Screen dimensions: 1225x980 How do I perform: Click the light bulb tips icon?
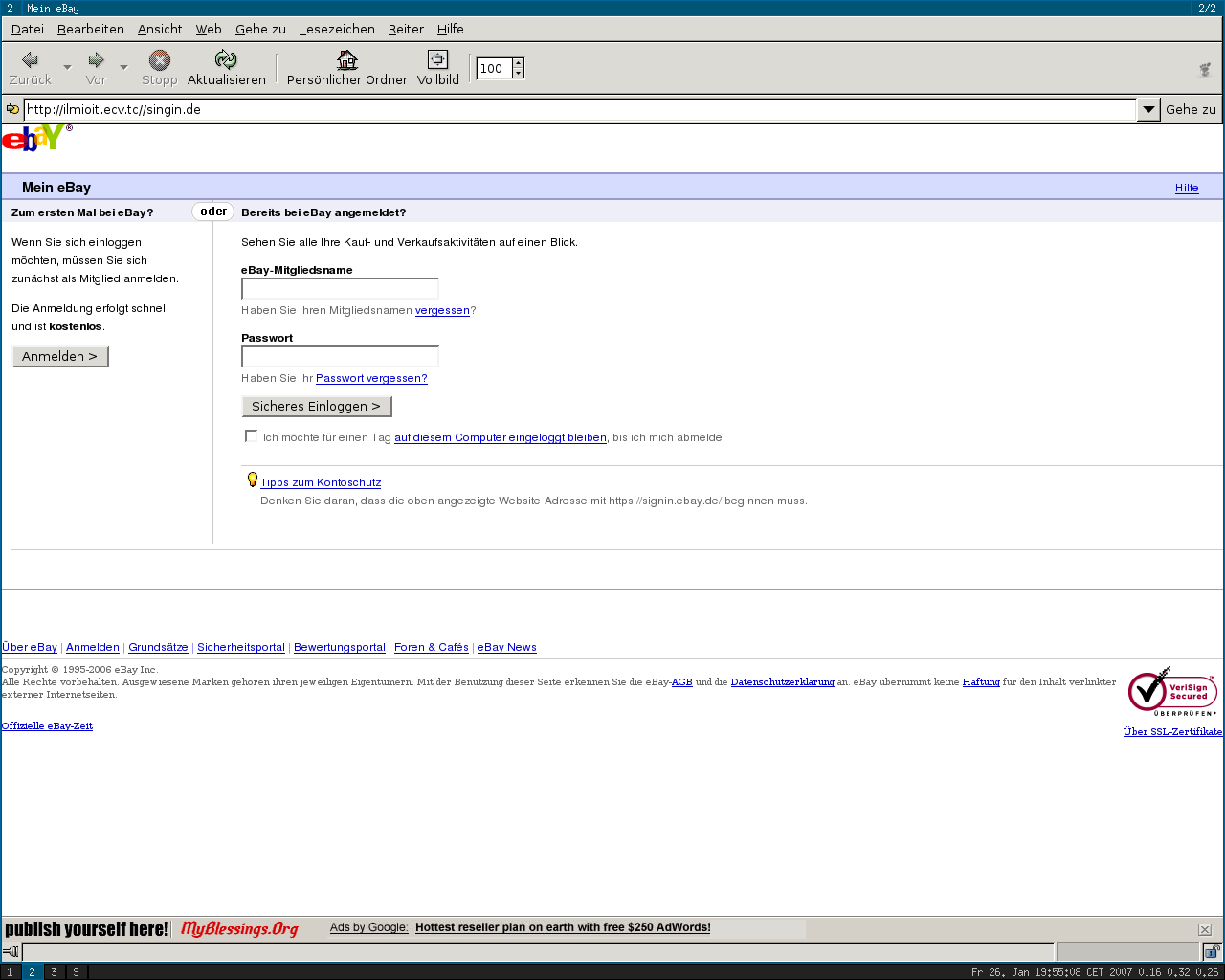[x=253, y=479]
